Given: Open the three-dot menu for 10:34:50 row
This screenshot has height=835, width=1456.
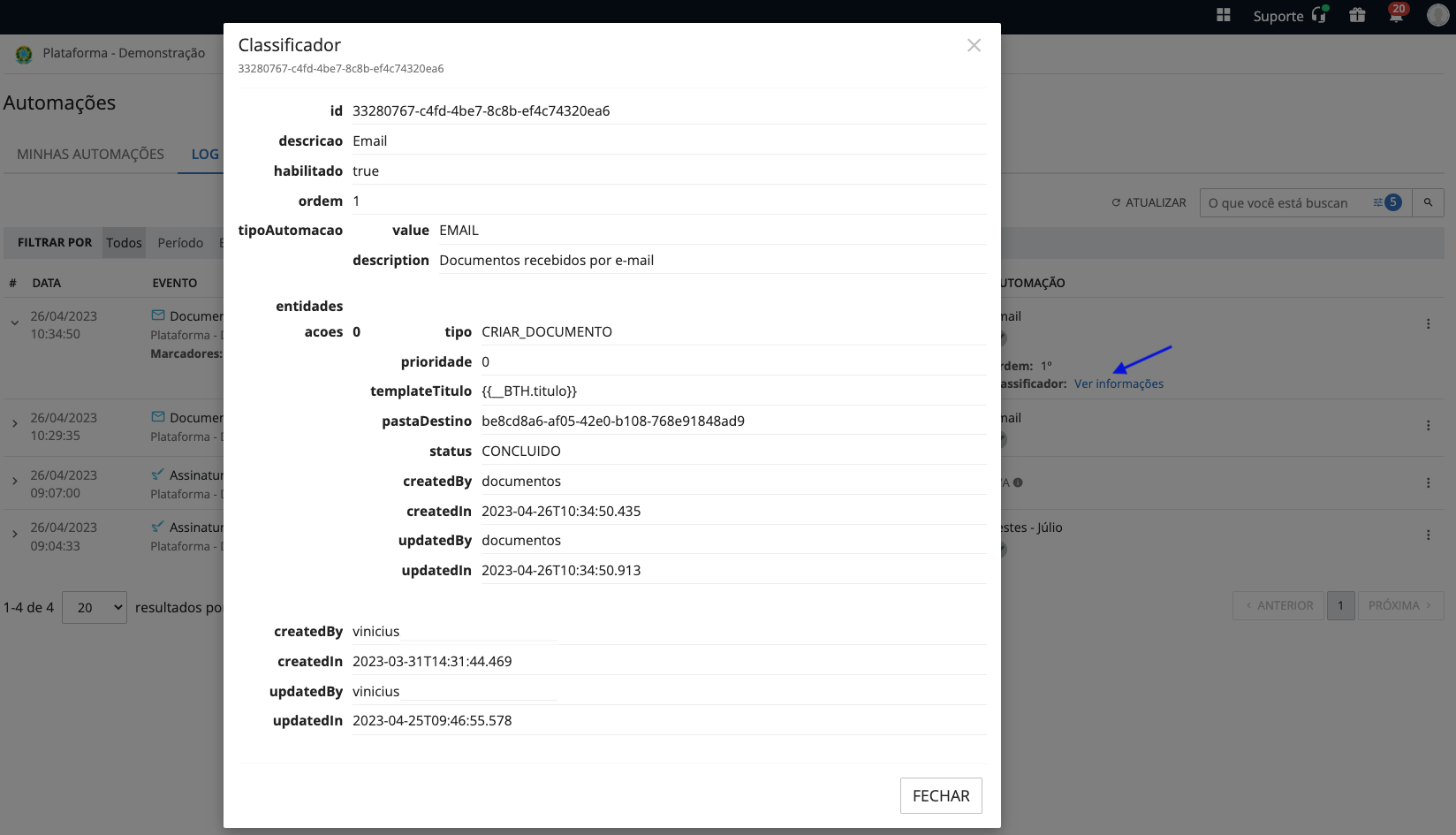Looking at the screenshot, I should coord(1428,324).
